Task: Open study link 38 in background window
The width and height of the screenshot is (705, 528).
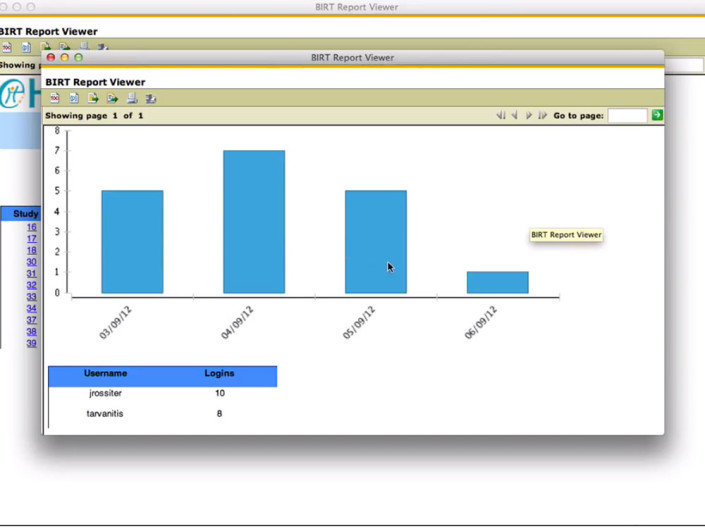Action: coord(31,331)
